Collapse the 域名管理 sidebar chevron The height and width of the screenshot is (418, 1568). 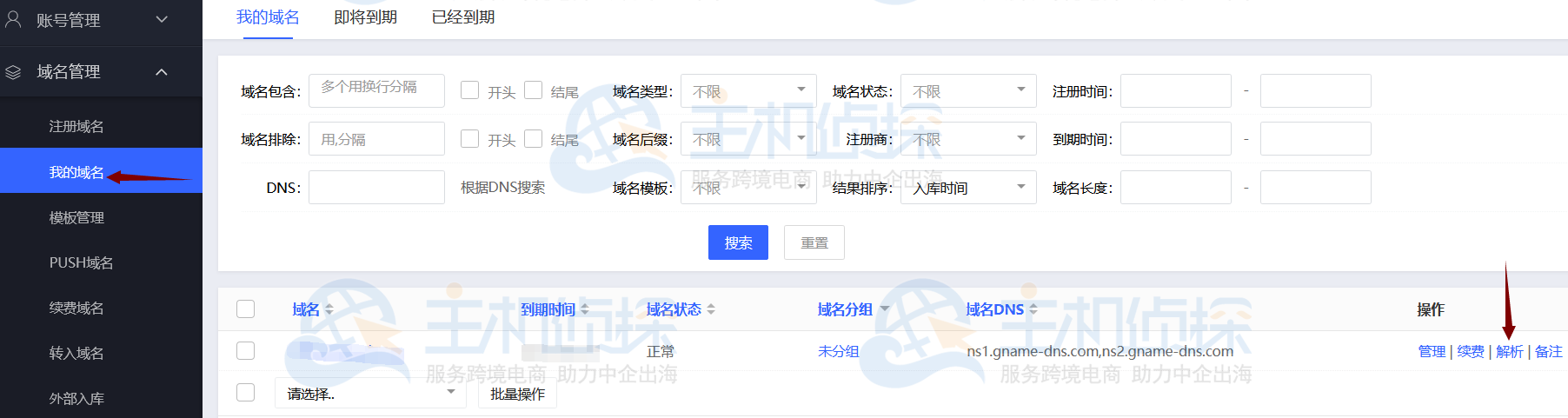pyautogui.click(x=162, y=72)
